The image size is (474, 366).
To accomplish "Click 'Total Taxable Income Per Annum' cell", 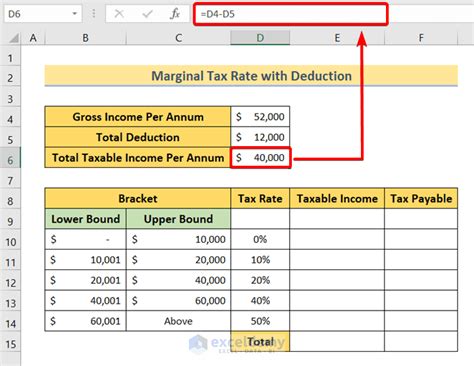I will 138,157.
